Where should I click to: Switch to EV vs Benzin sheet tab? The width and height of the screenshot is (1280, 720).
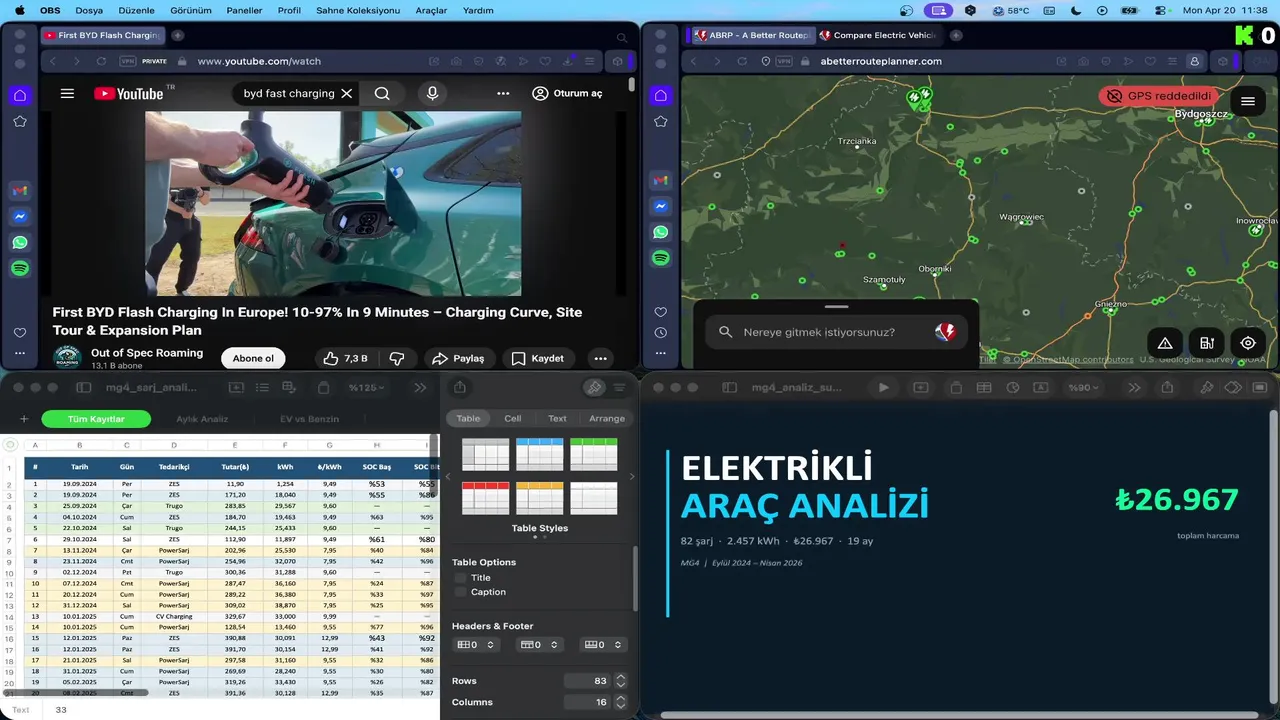click(309, 419)
